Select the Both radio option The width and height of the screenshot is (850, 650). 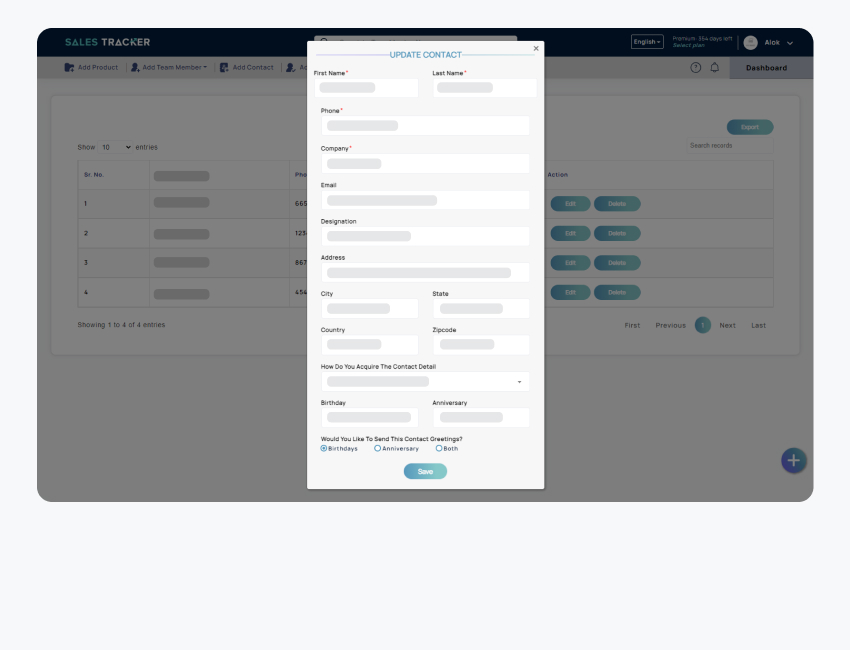tap(439, 448)
